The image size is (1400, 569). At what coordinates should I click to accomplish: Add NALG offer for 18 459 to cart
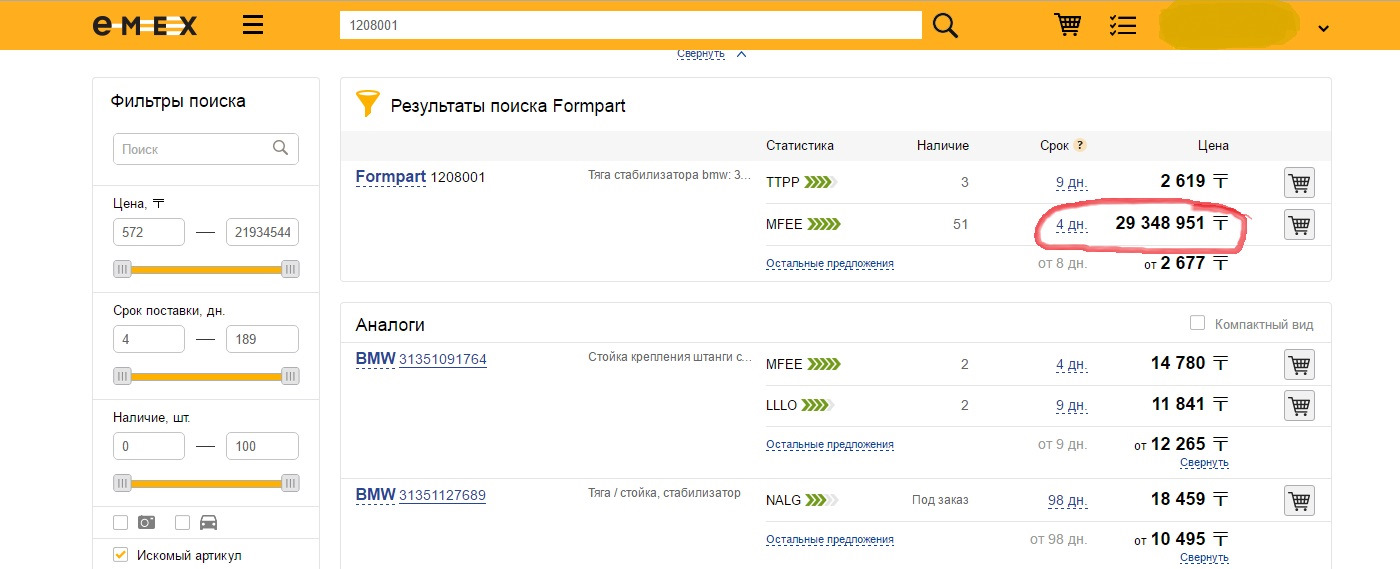[1299, 500]
